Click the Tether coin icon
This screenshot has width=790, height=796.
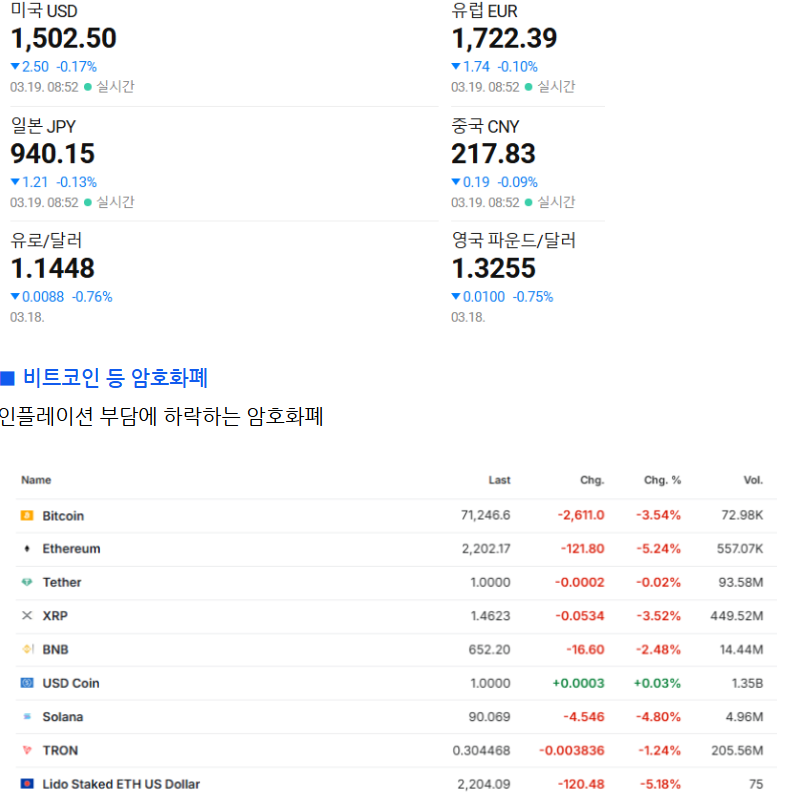click(27, 582)
